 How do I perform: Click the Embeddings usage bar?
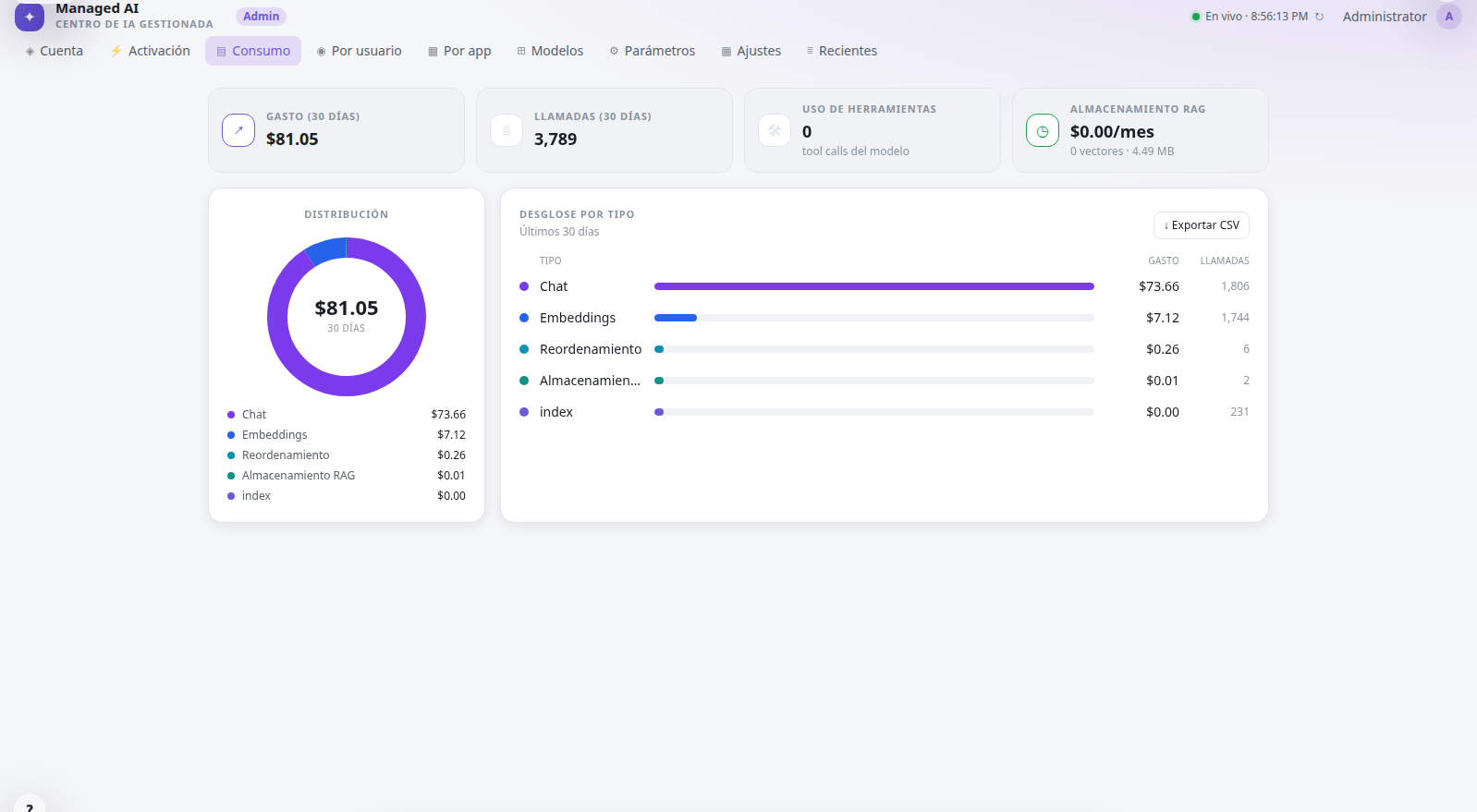pos(676,318)
